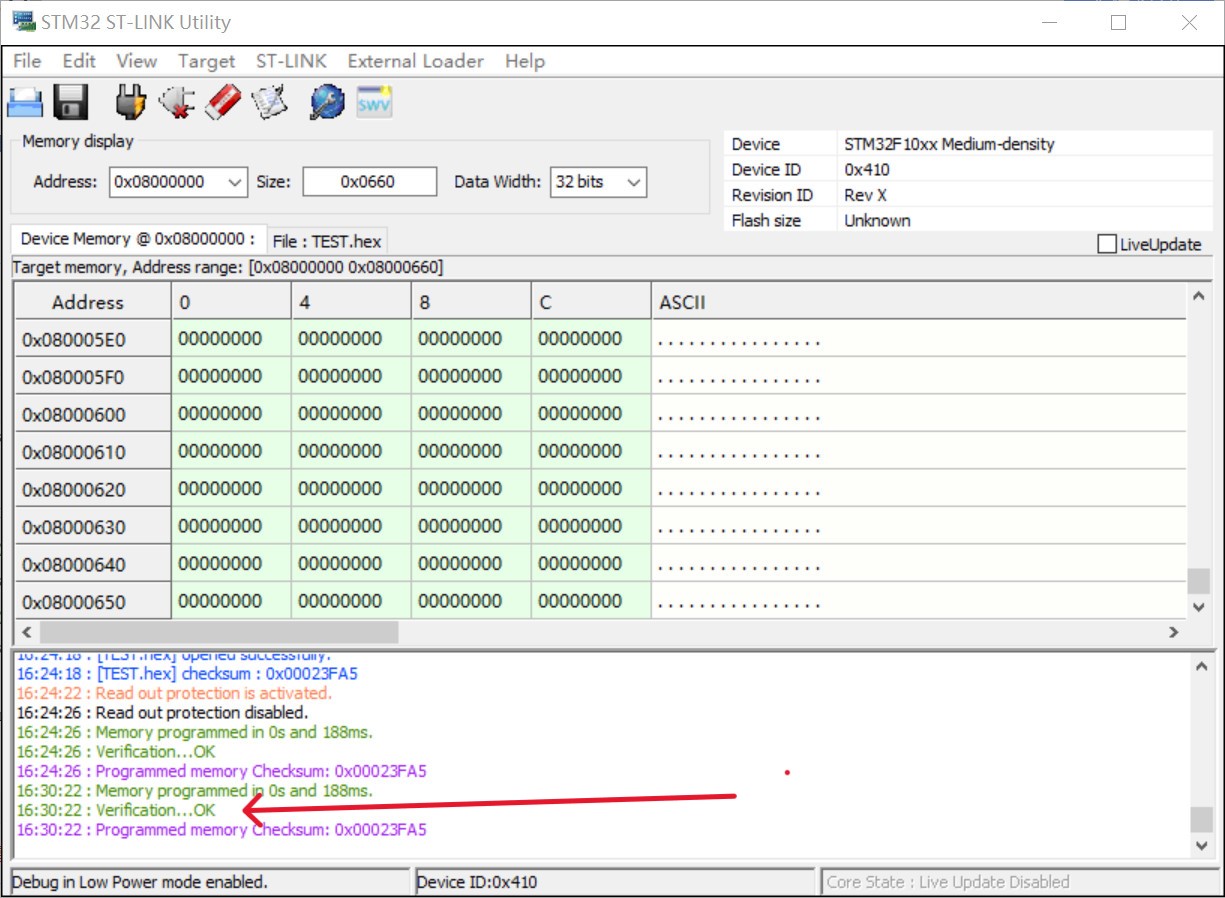The image size is (1225, 898).
Task: Open the Data Width dropdown
Action: (633, 182)
